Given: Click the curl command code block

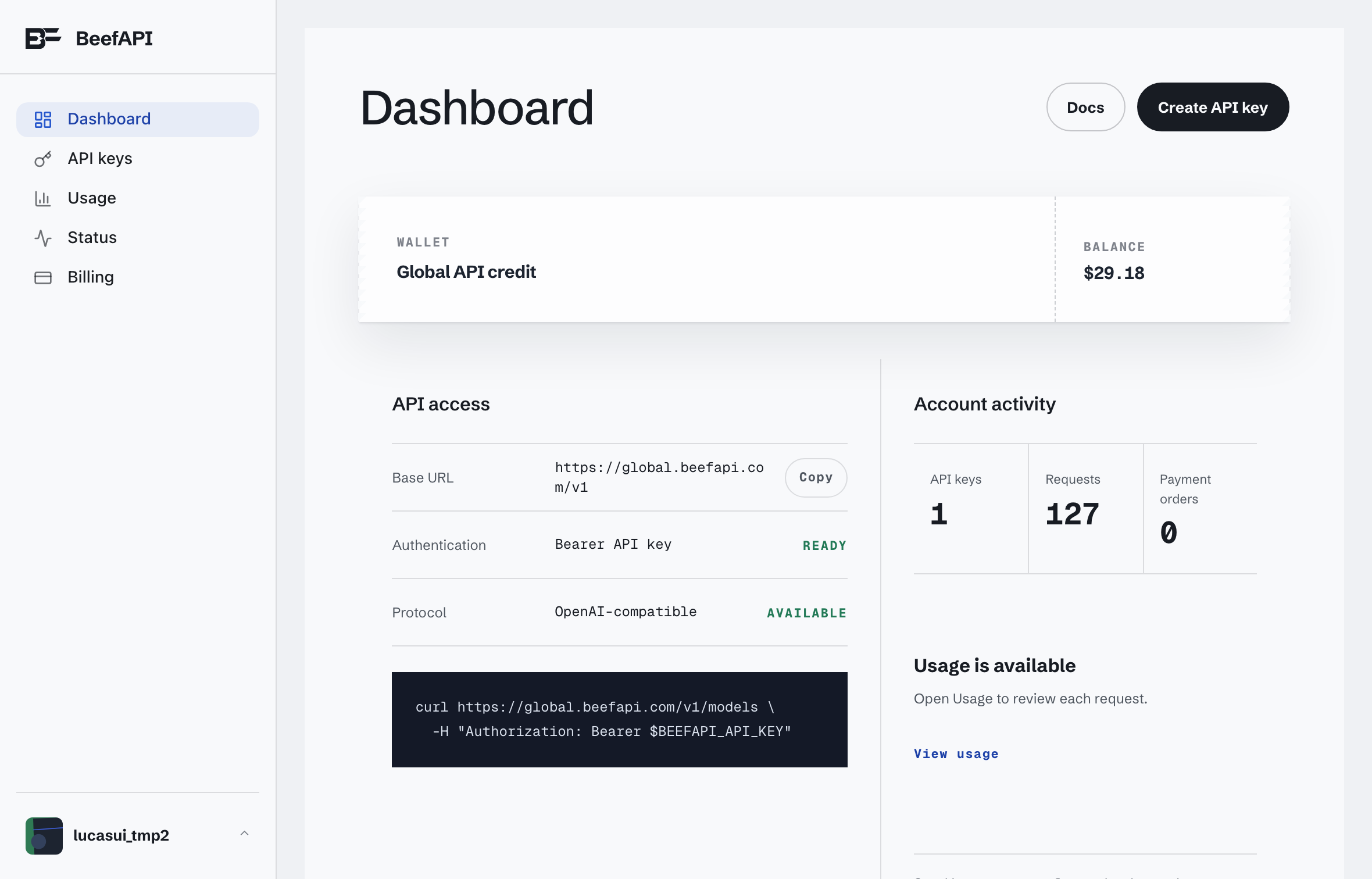Looking at the screenshot, I should (620, 720).
